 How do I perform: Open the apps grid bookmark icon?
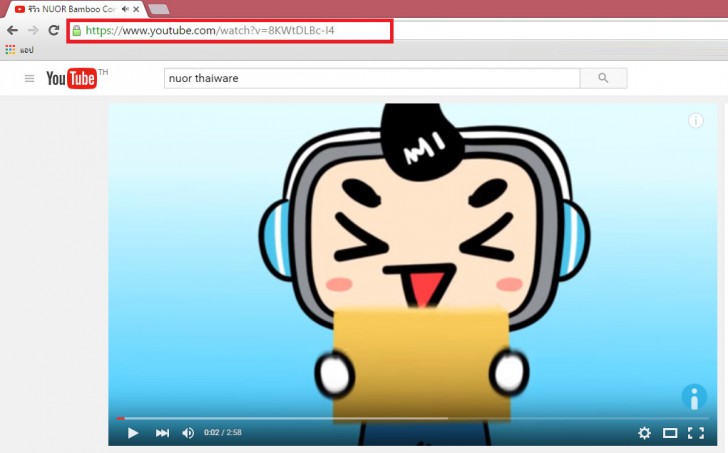tap(10, 50)
